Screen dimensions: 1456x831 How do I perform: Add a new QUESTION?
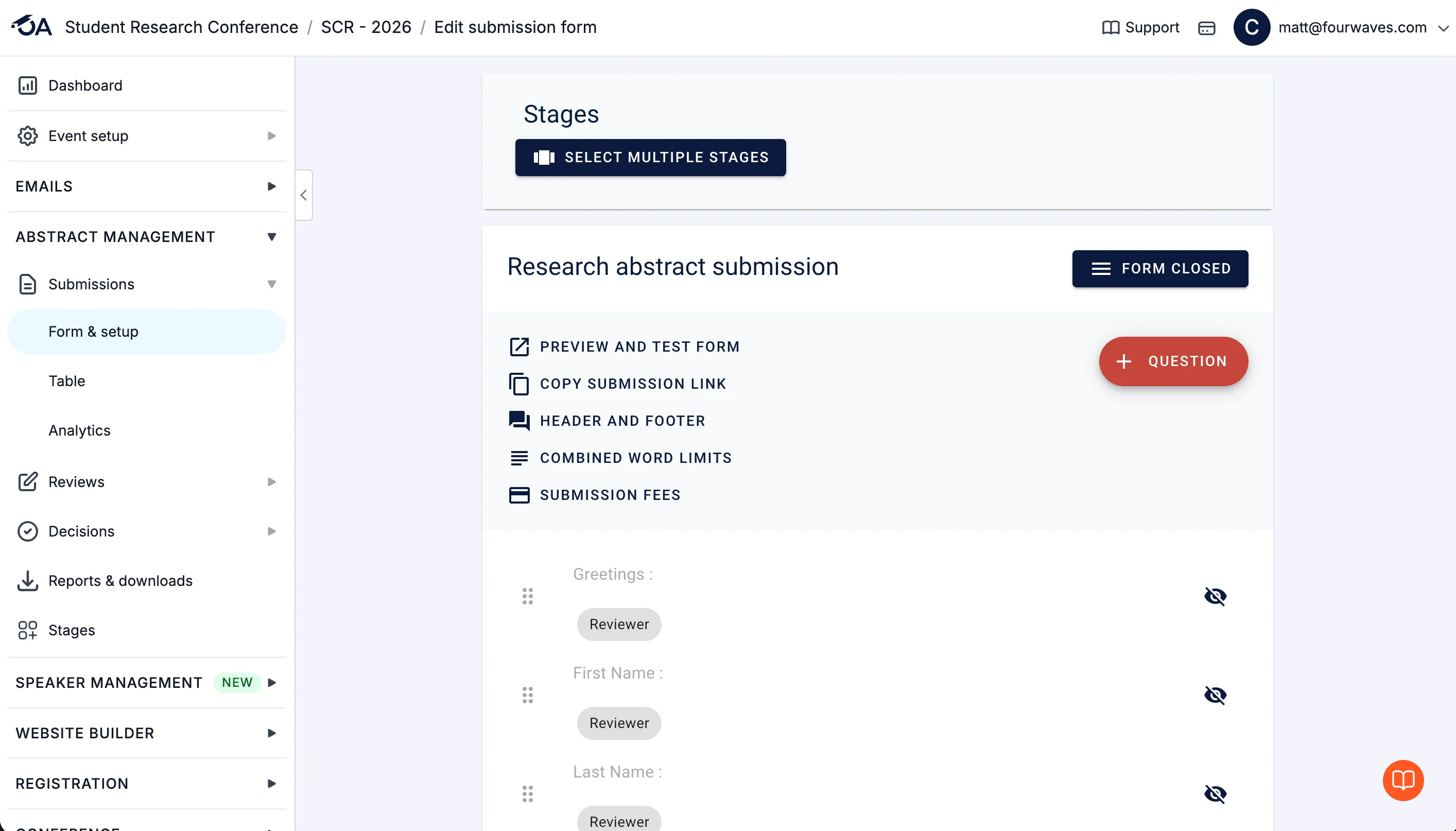1173,361
